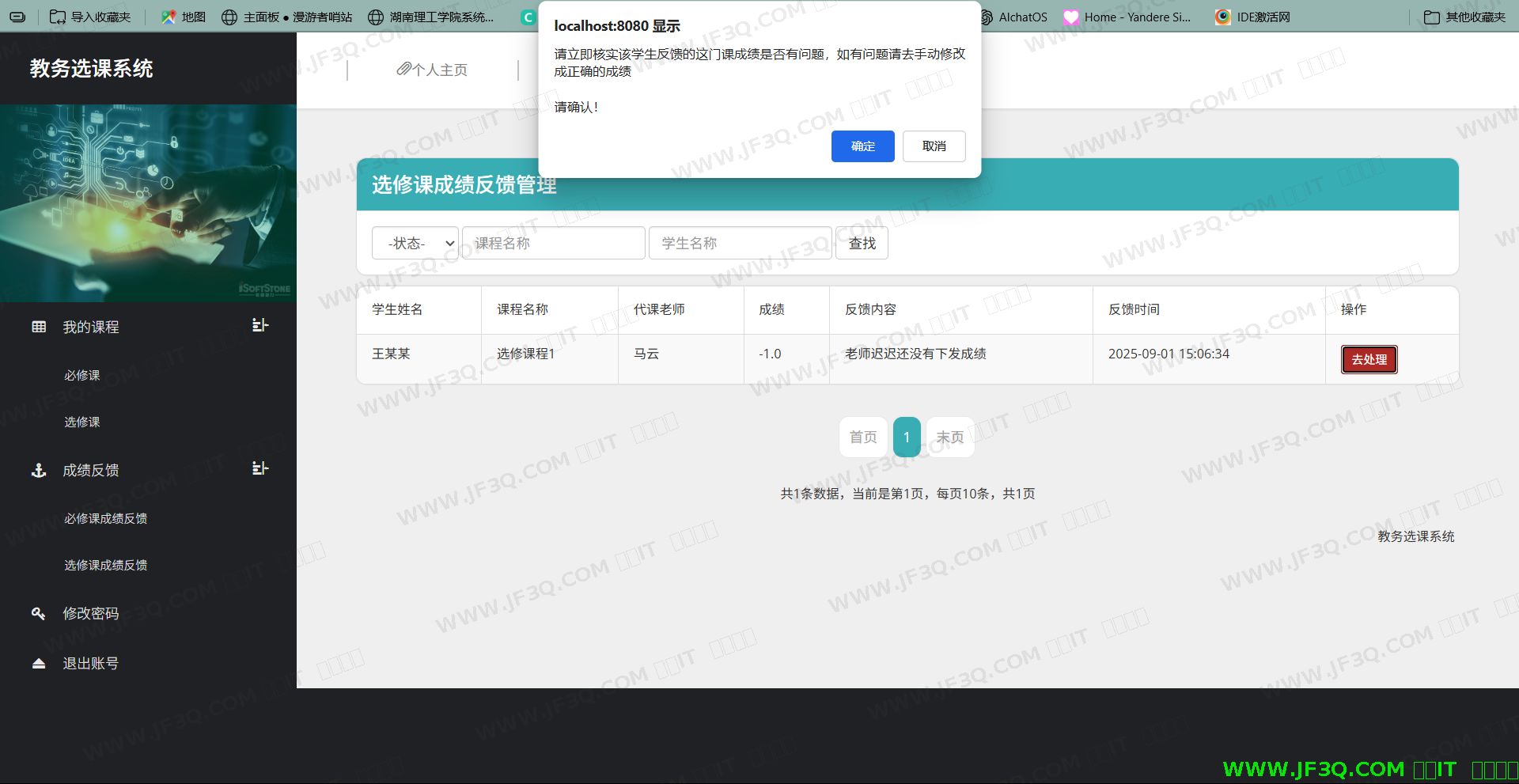
Task: Dismiss the dialog with 取消
Action: click(934, 146)
